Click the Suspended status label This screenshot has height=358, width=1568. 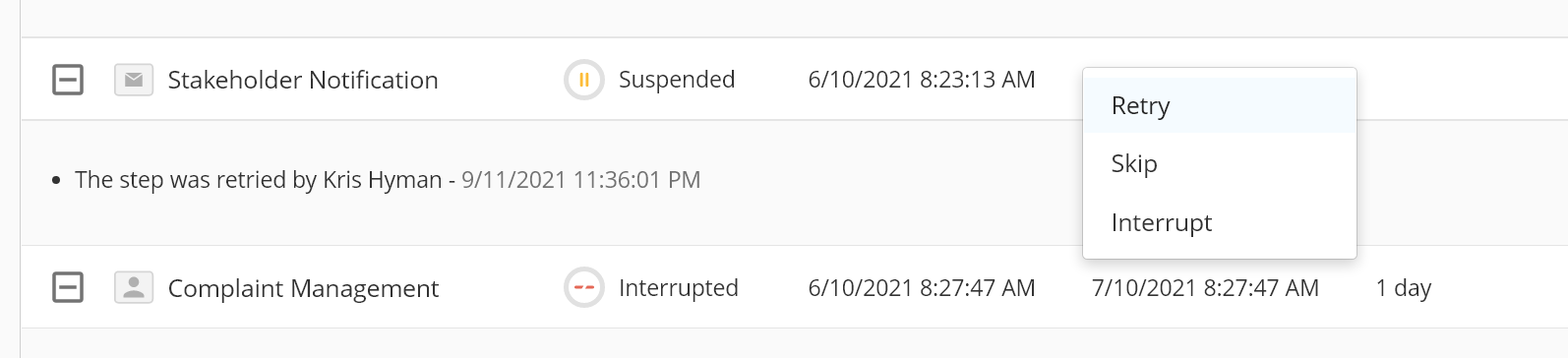click(x=677, y=80)
